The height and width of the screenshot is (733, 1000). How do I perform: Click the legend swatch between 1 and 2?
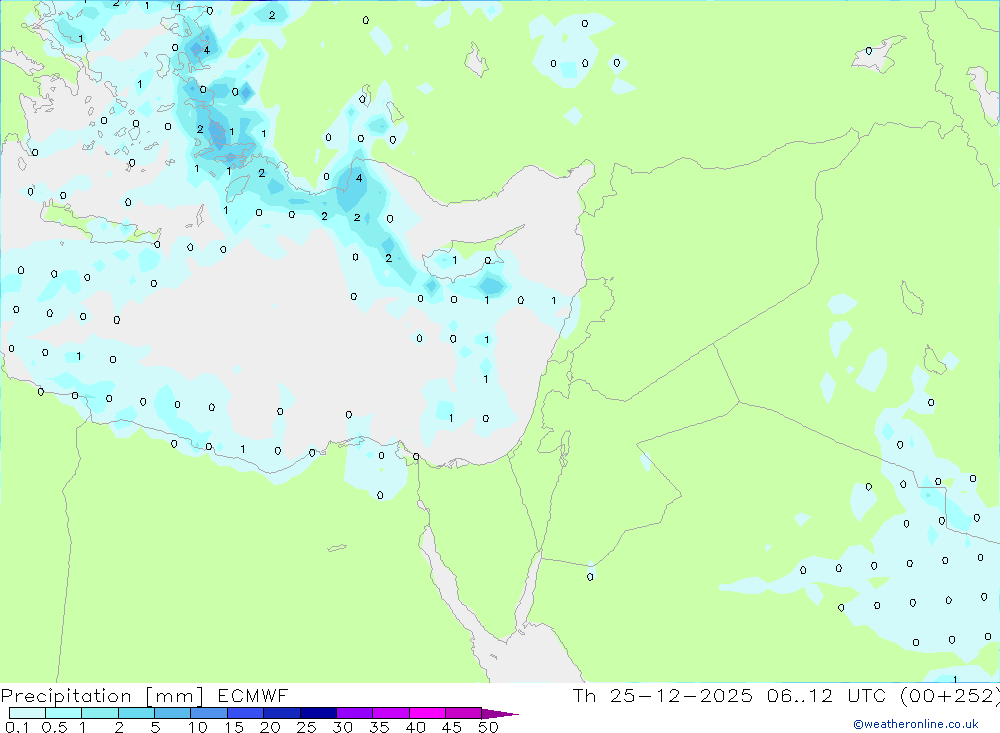pyautogui.click(x=100, y=713)
